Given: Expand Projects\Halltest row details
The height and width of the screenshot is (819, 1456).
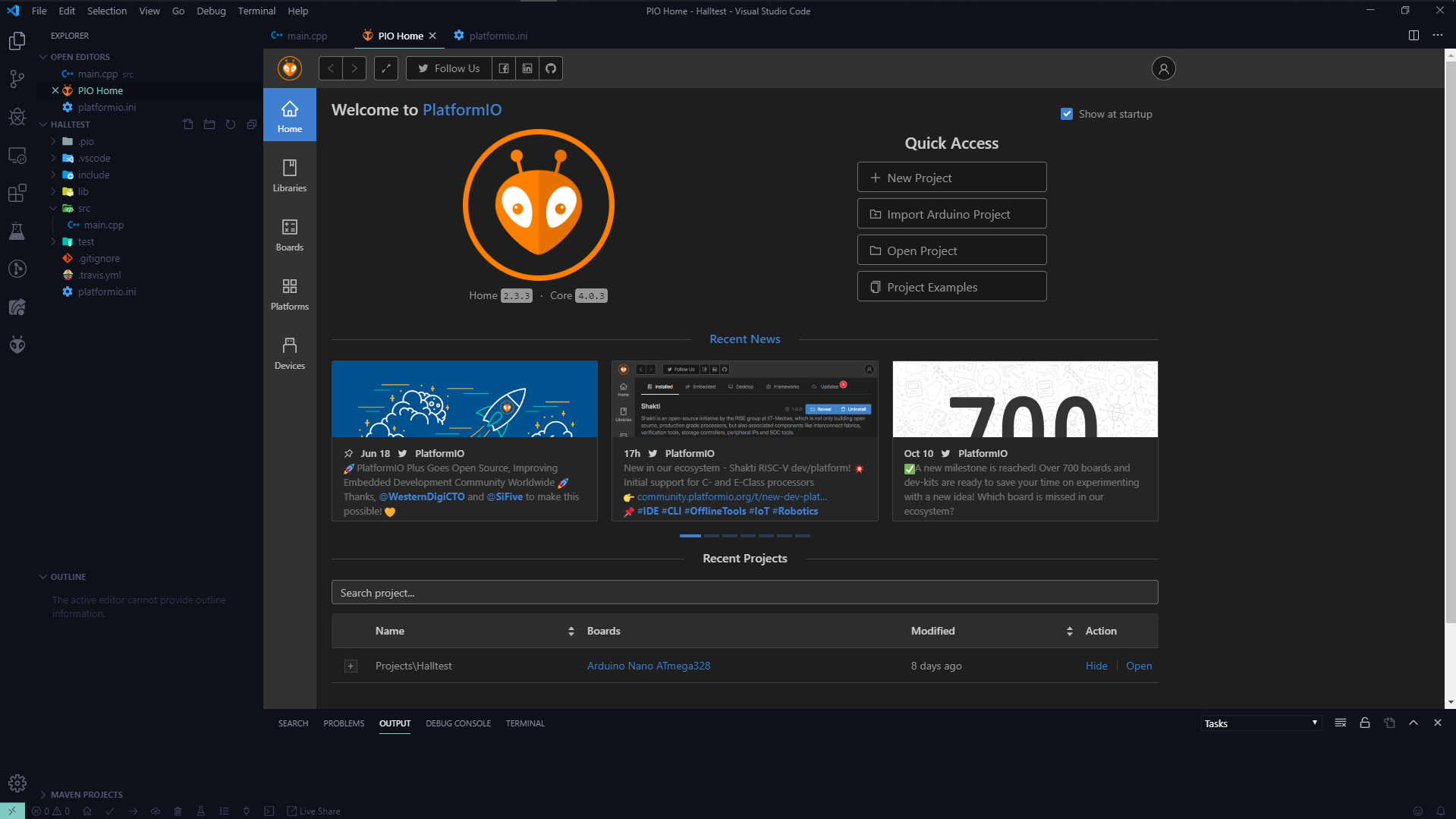Looking at the screenshot, I should point(351,666).
